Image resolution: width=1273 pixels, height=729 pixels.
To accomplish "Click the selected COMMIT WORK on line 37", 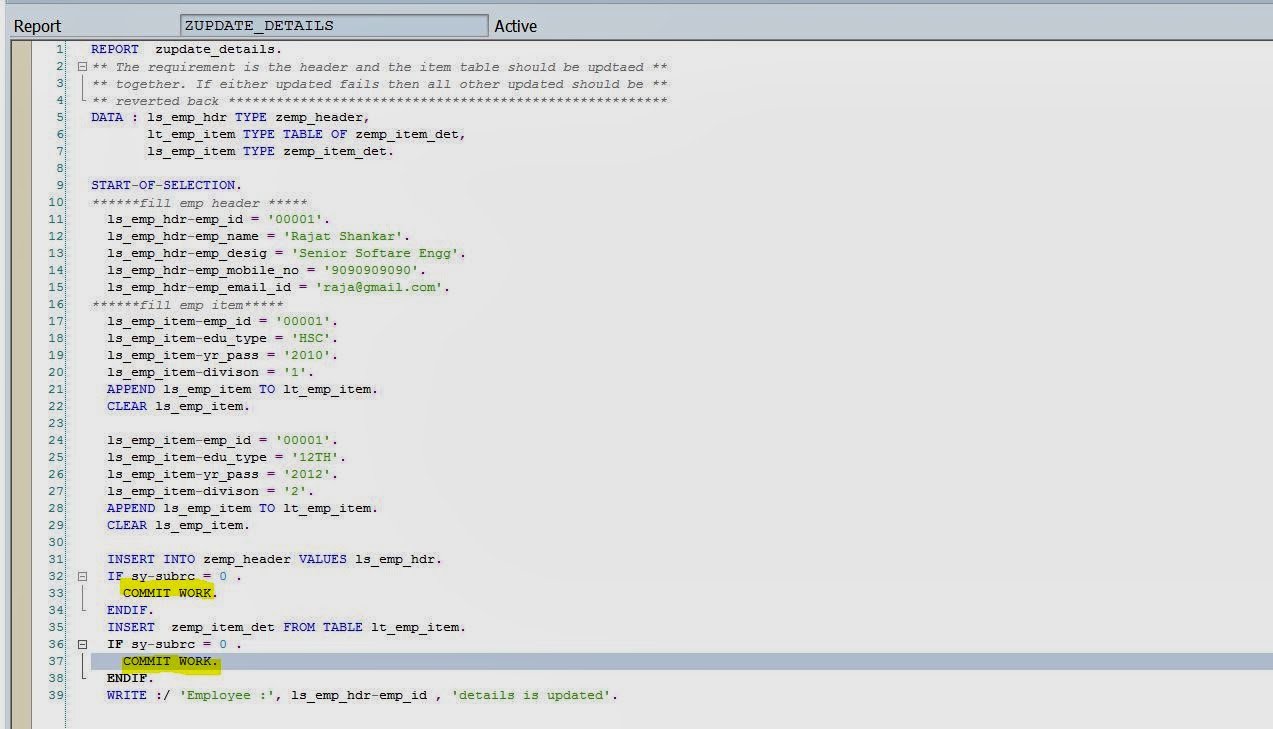I will (x=170, y=662).
